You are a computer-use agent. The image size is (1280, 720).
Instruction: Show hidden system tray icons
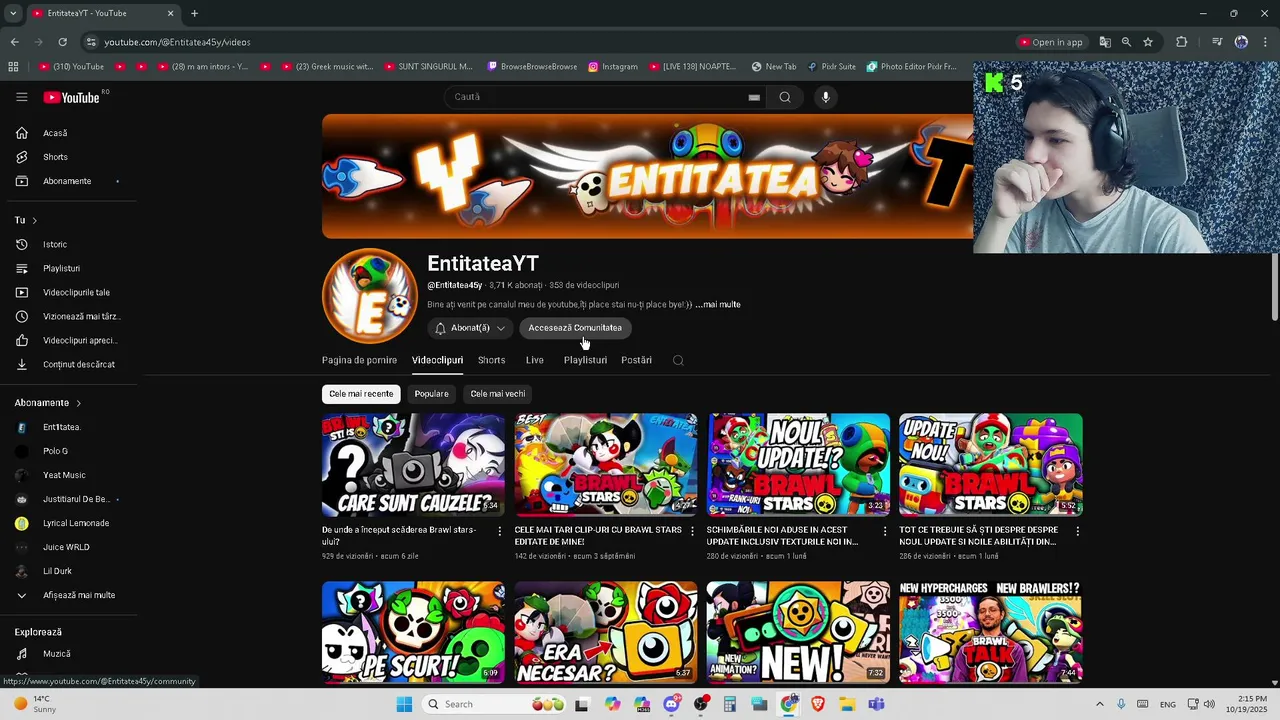[x=1099, y=704]
